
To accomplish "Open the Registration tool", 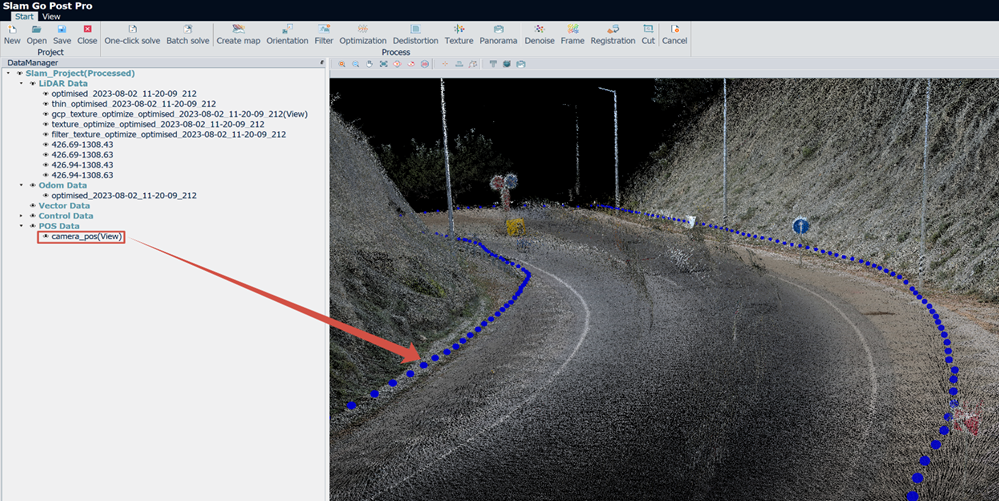I will click(x=612, y=34).
